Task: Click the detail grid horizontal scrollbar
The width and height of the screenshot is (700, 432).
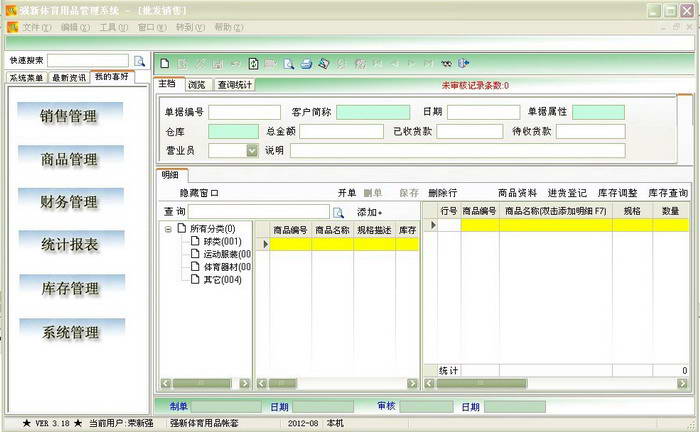Action: [x=556, y=383]
